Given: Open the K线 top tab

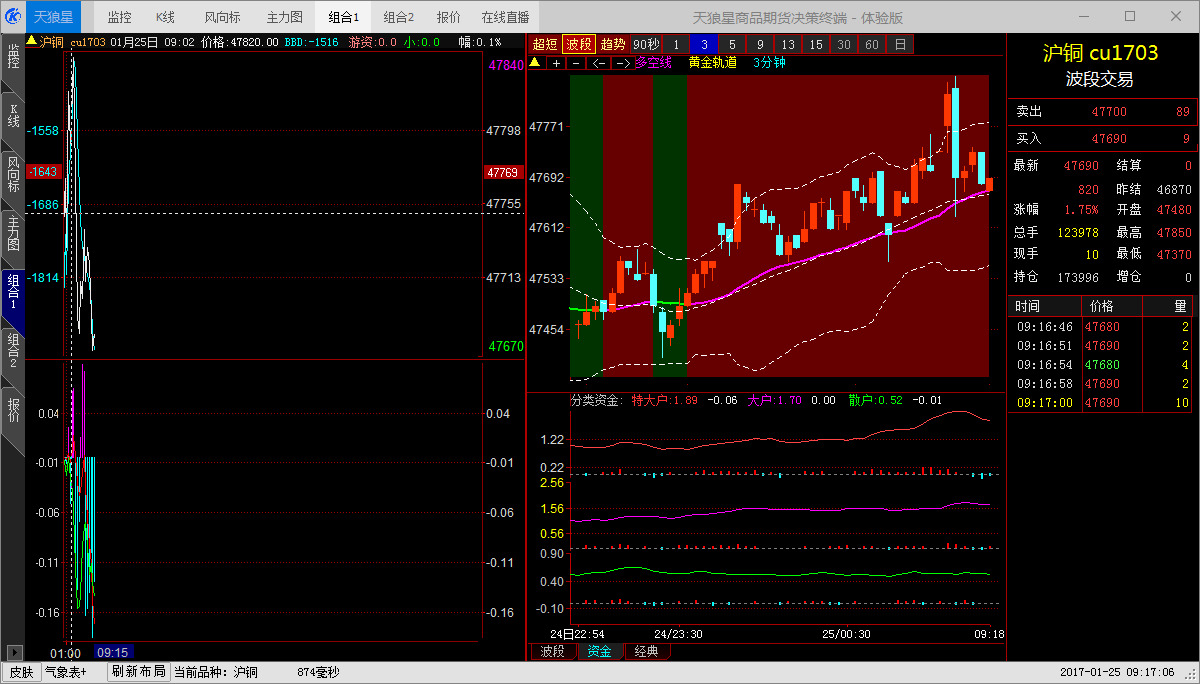Looking at the screenshot, I should coord(166,17).
